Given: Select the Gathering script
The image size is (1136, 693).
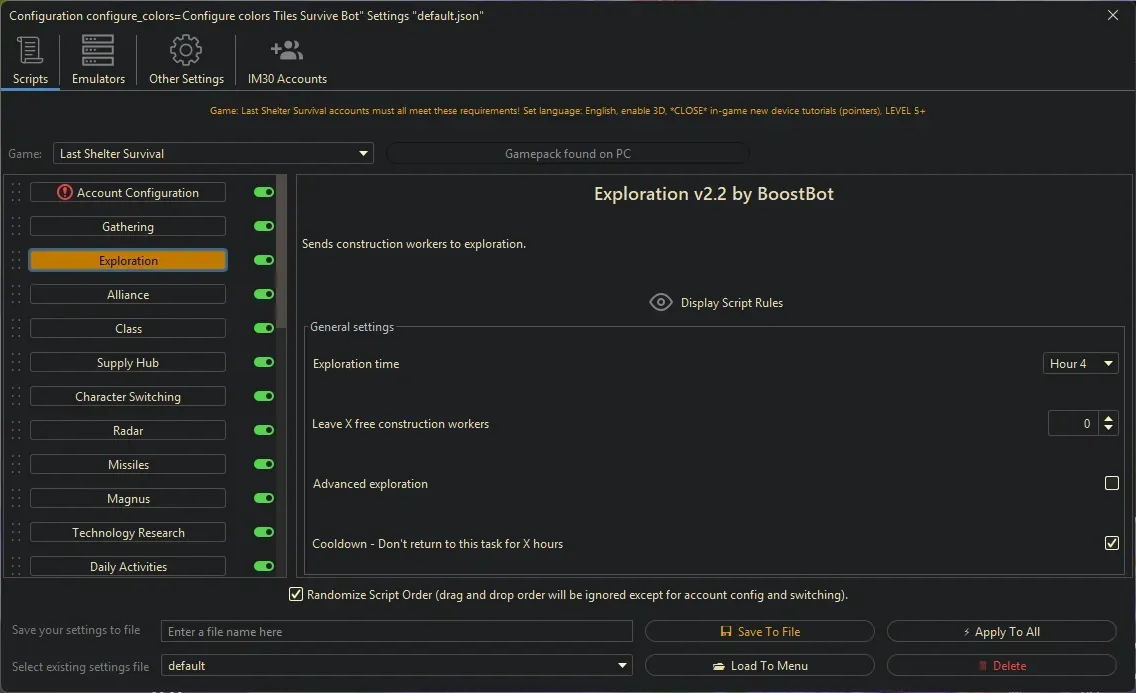Looking at the screenshot, I should click(128, 226).
